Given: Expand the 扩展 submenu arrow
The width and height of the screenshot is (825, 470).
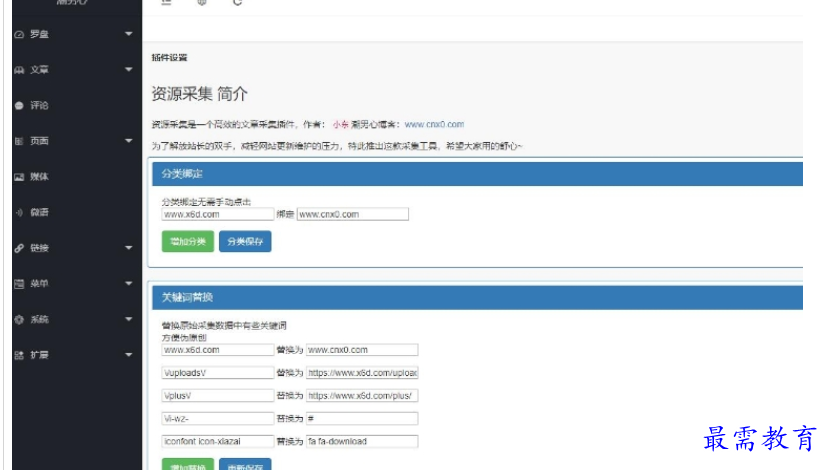Looking at the screenshot, I should point(128,355).
